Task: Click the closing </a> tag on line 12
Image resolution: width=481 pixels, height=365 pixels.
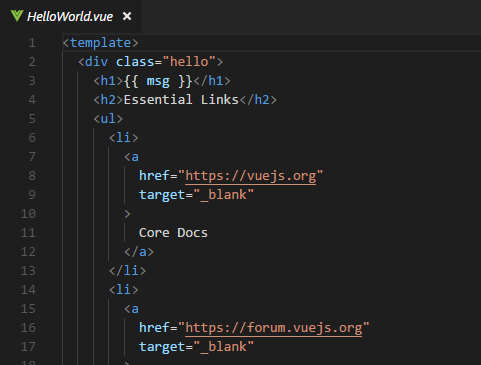Action: [139, 252]
